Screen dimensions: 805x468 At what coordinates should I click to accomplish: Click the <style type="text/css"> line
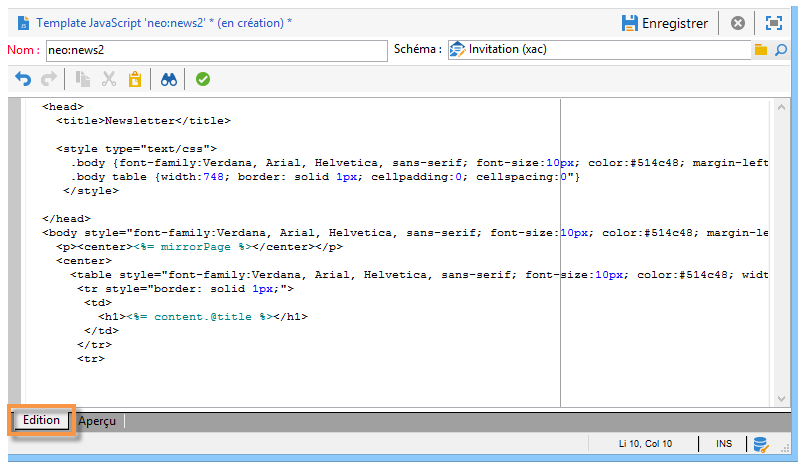click(x=137, y=149)
